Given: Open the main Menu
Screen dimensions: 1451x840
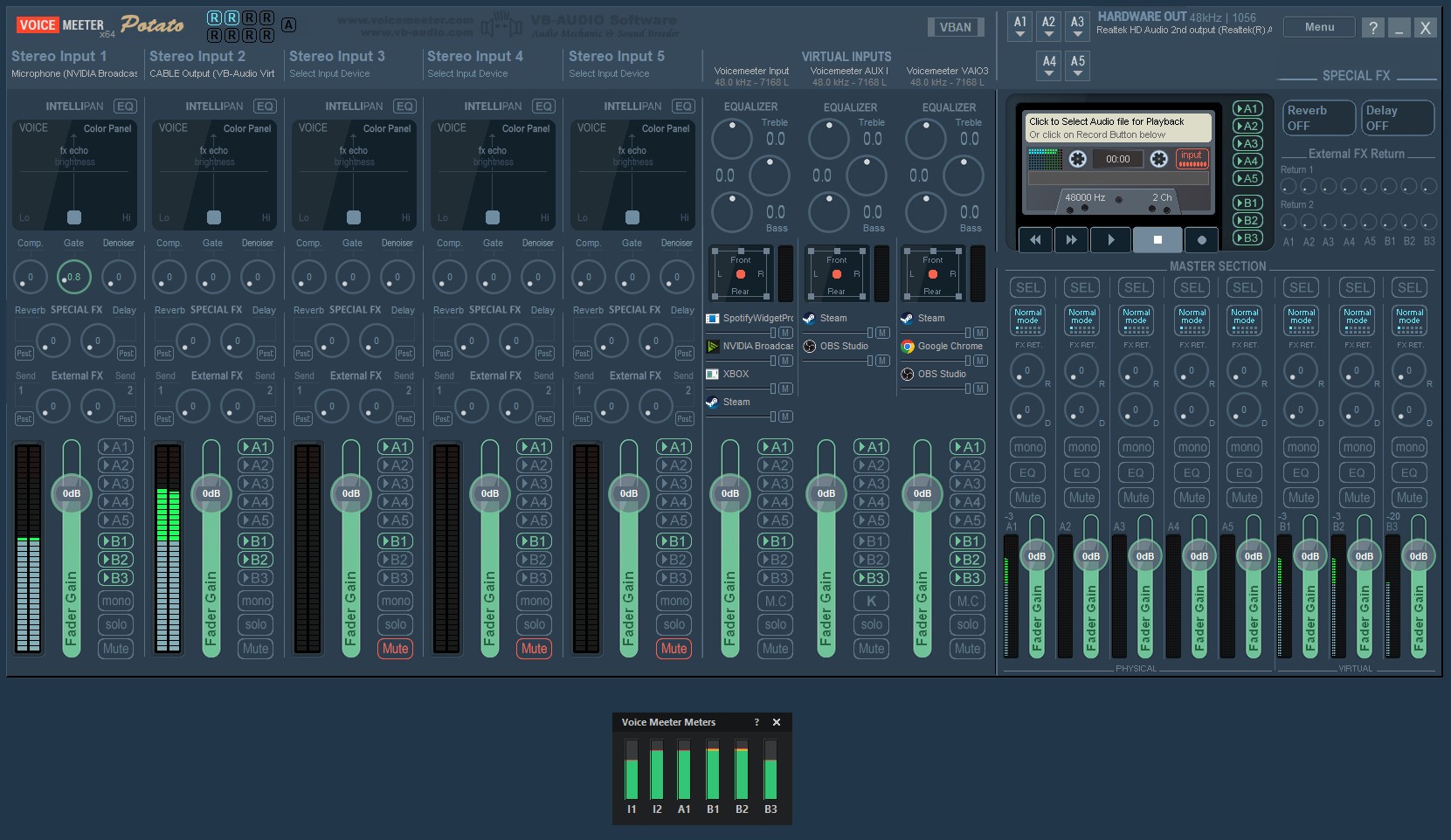Looking at the screenshot, I should click(x=1319, y=27).
